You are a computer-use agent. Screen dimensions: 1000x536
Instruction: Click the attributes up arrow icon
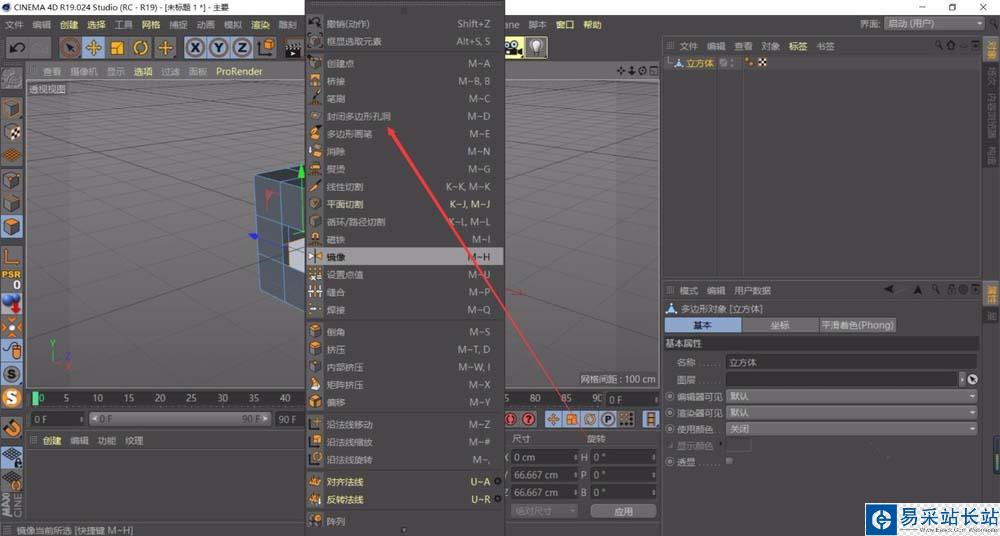point(917,290)
